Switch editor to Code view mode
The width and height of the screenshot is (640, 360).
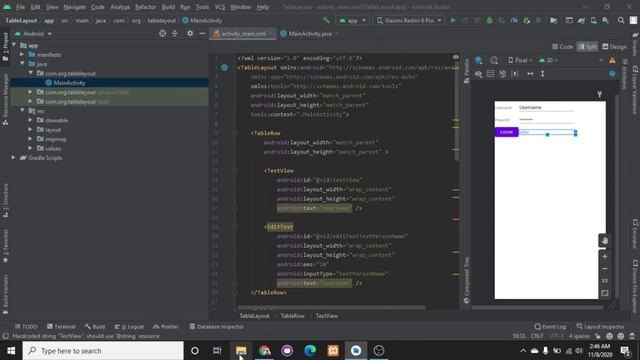(562, 47)
